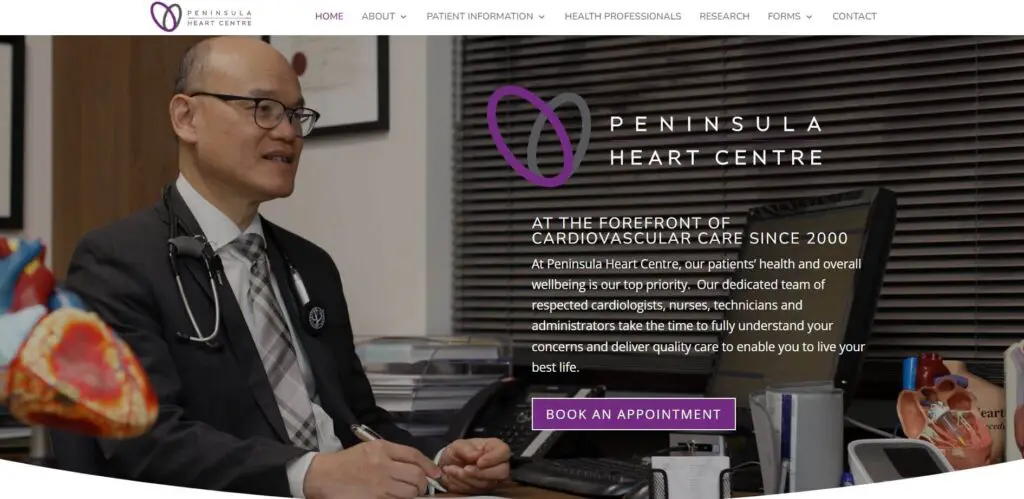Click the Peninsula Heart Centre hero title text
The image size is (1024, 499).
click(x=716, y=140)
